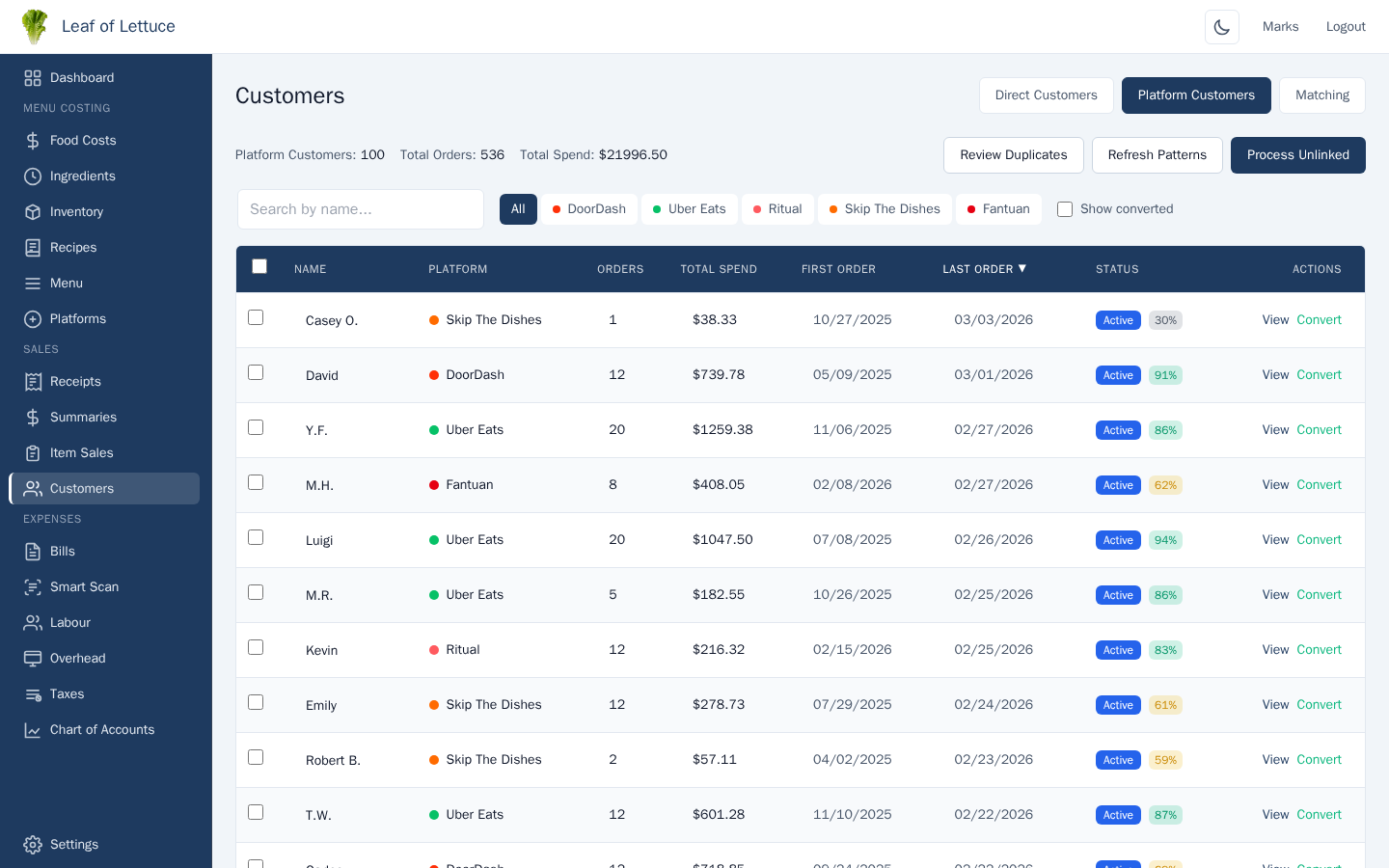Enable the Show converted checkbox

click(1064, 208)
